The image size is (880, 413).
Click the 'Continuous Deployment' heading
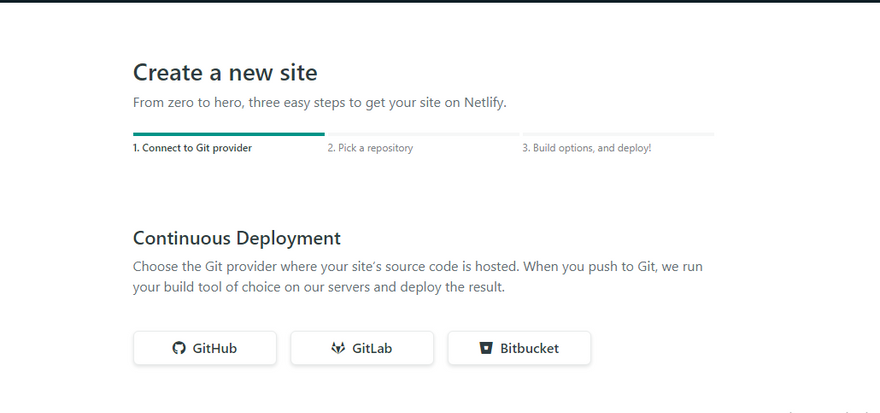(236, 238)
